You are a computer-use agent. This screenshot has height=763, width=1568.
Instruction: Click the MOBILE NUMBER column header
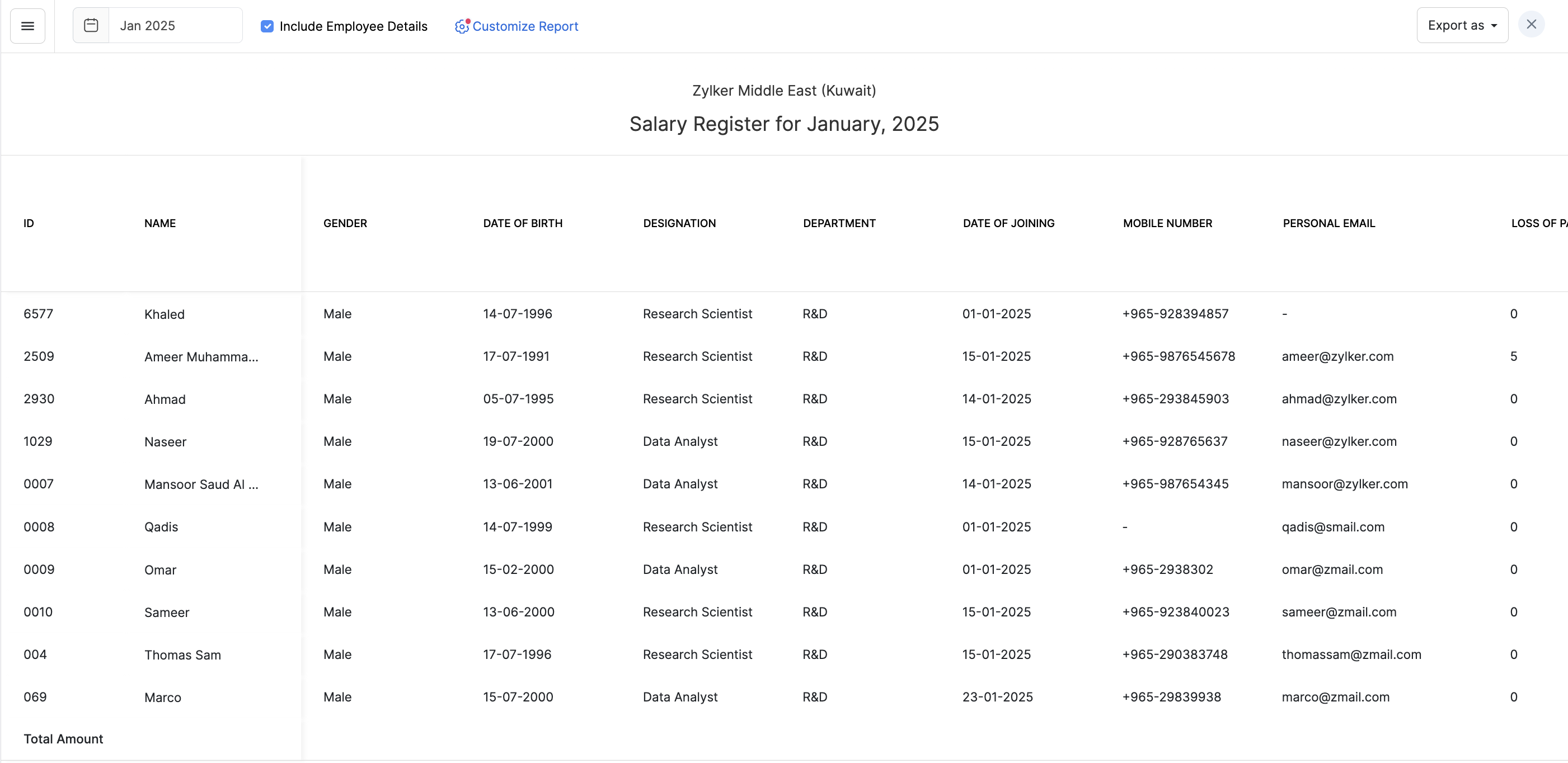coord(1167,223)
